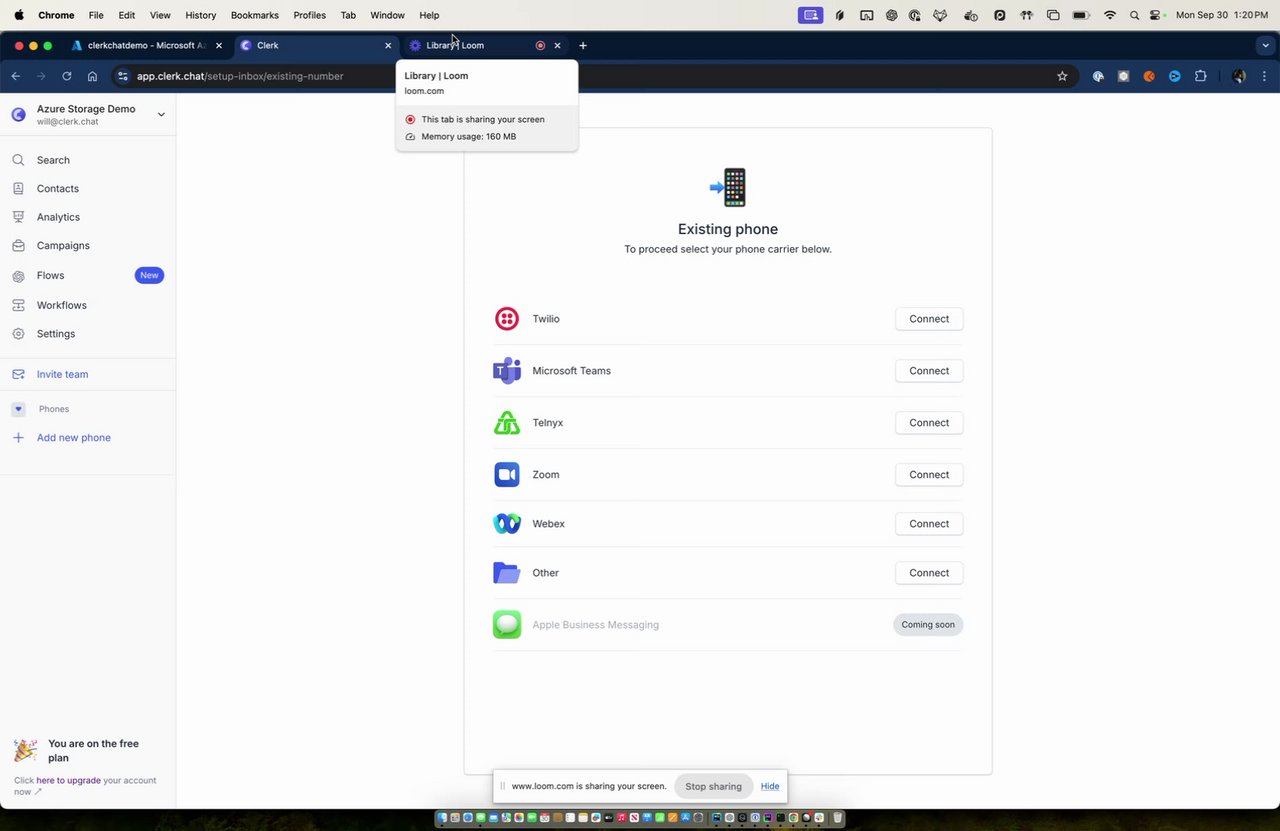
Task: Open Workflows in the sidebar
Action: tap(62, 305)
